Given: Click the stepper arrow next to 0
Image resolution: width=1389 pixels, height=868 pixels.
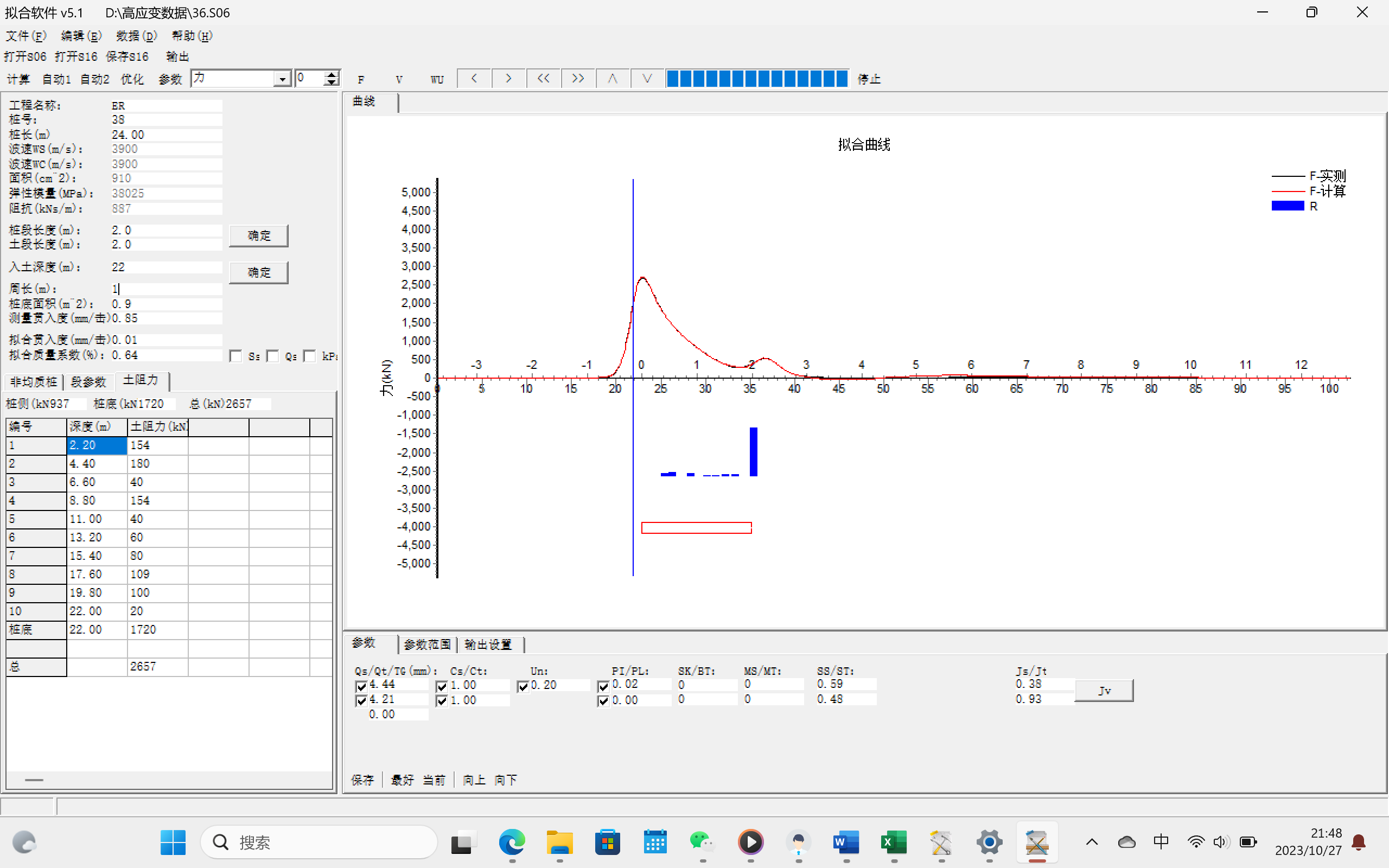Looking at the screenshot, I should tap(331, 75).
